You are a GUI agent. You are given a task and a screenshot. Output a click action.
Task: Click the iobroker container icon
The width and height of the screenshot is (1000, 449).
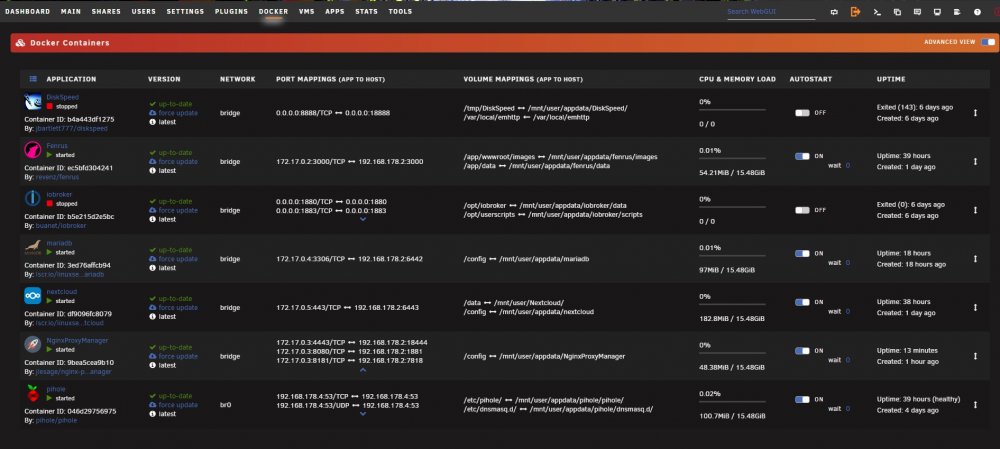(x=33, y=198)
